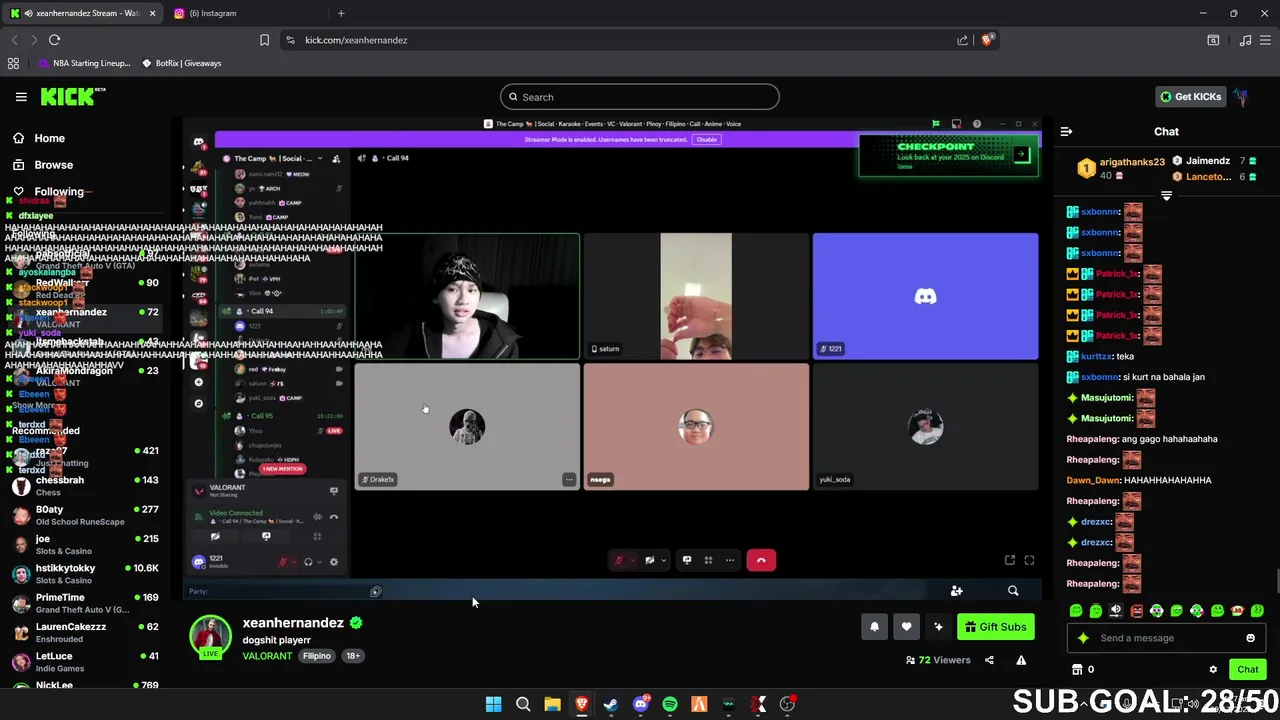Expand the pinned gifters arrow below the leaderboard
Viewport: 1280px width, 720px height.
(1166, 196)
